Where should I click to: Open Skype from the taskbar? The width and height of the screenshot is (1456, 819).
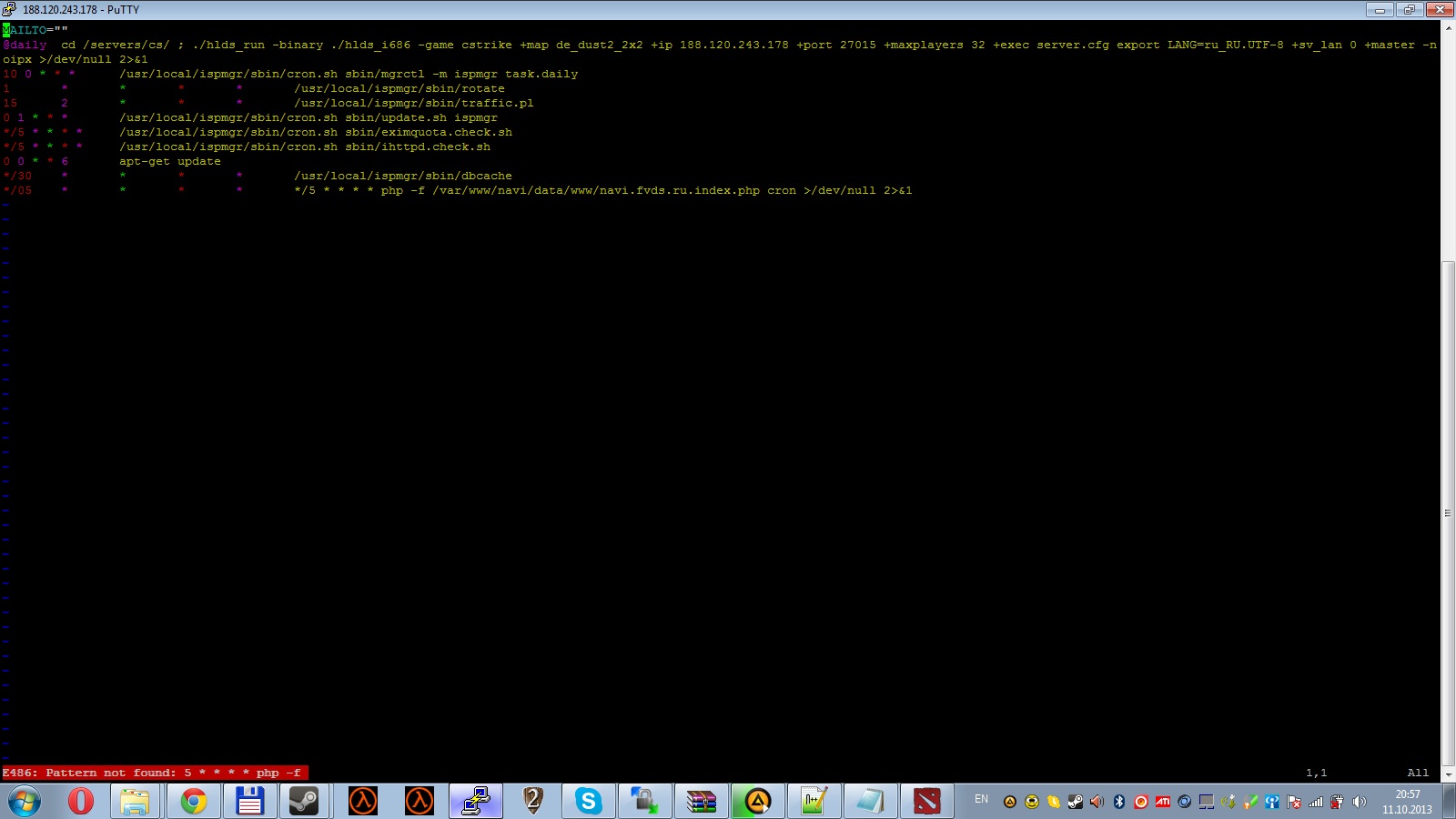588,801
